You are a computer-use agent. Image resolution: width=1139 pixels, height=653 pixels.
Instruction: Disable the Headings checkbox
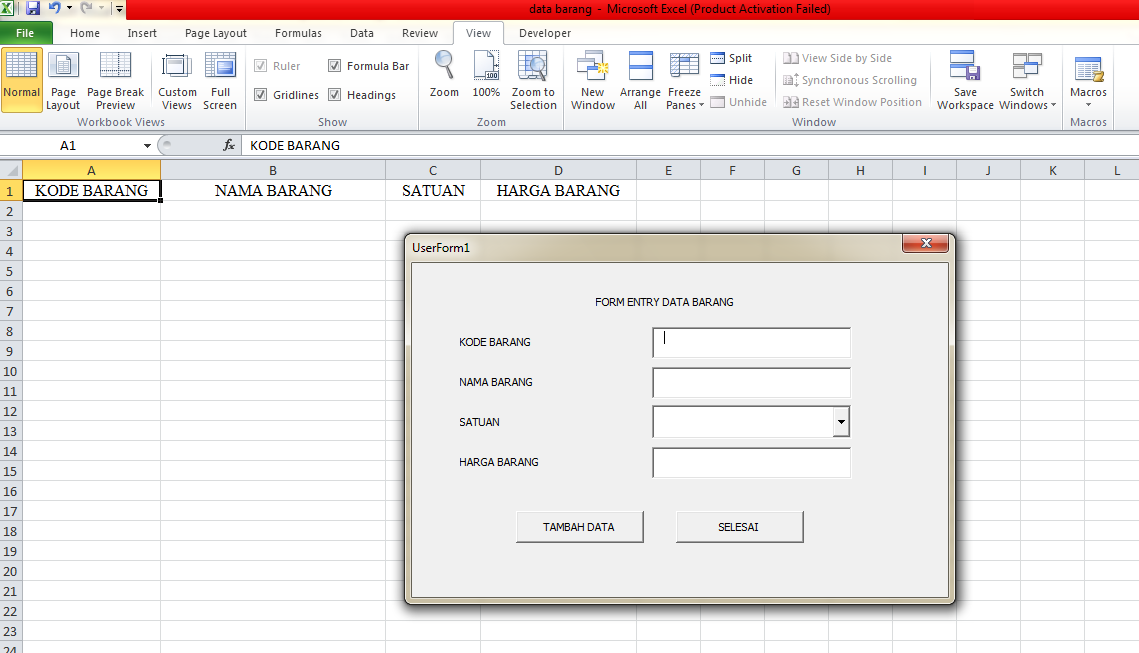[334, 94]
